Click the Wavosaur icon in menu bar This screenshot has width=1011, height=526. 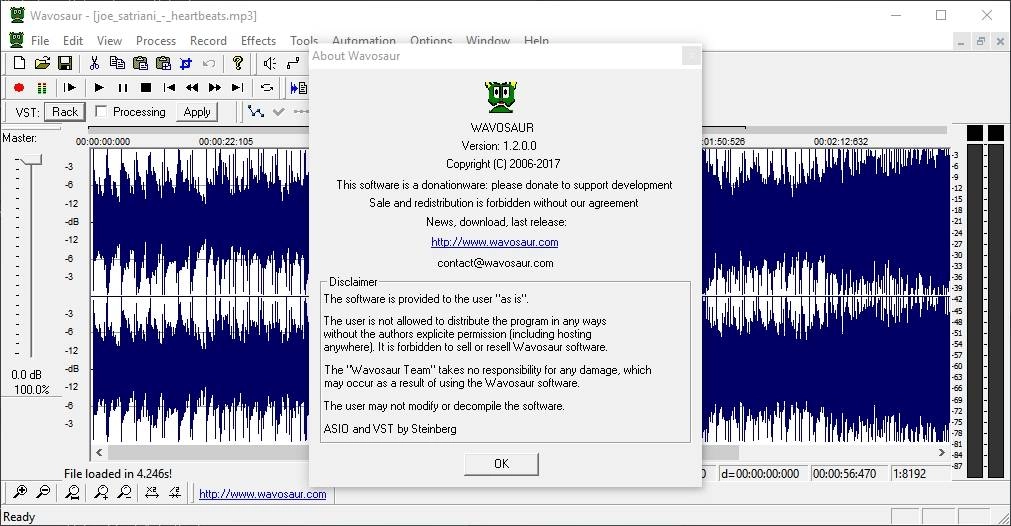(x=16, y=40)
